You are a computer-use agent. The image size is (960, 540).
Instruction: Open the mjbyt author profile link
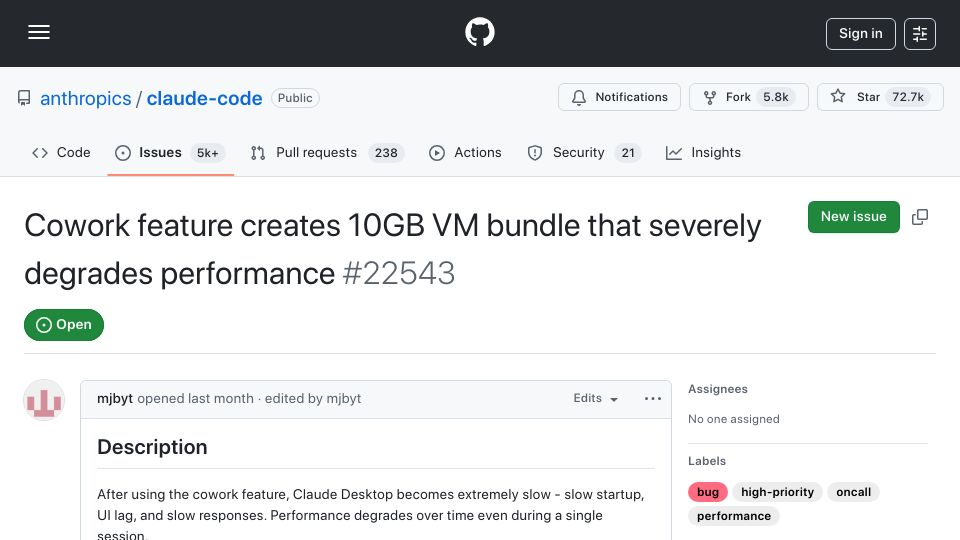click(x=114, y=399)
